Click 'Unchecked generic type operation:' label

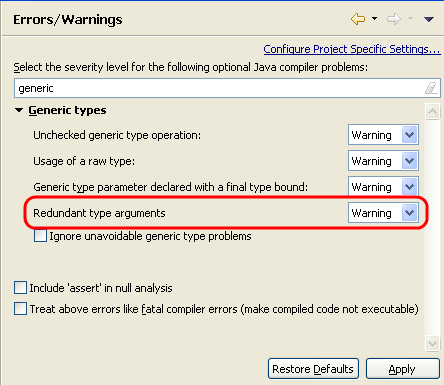pos(117,135)
